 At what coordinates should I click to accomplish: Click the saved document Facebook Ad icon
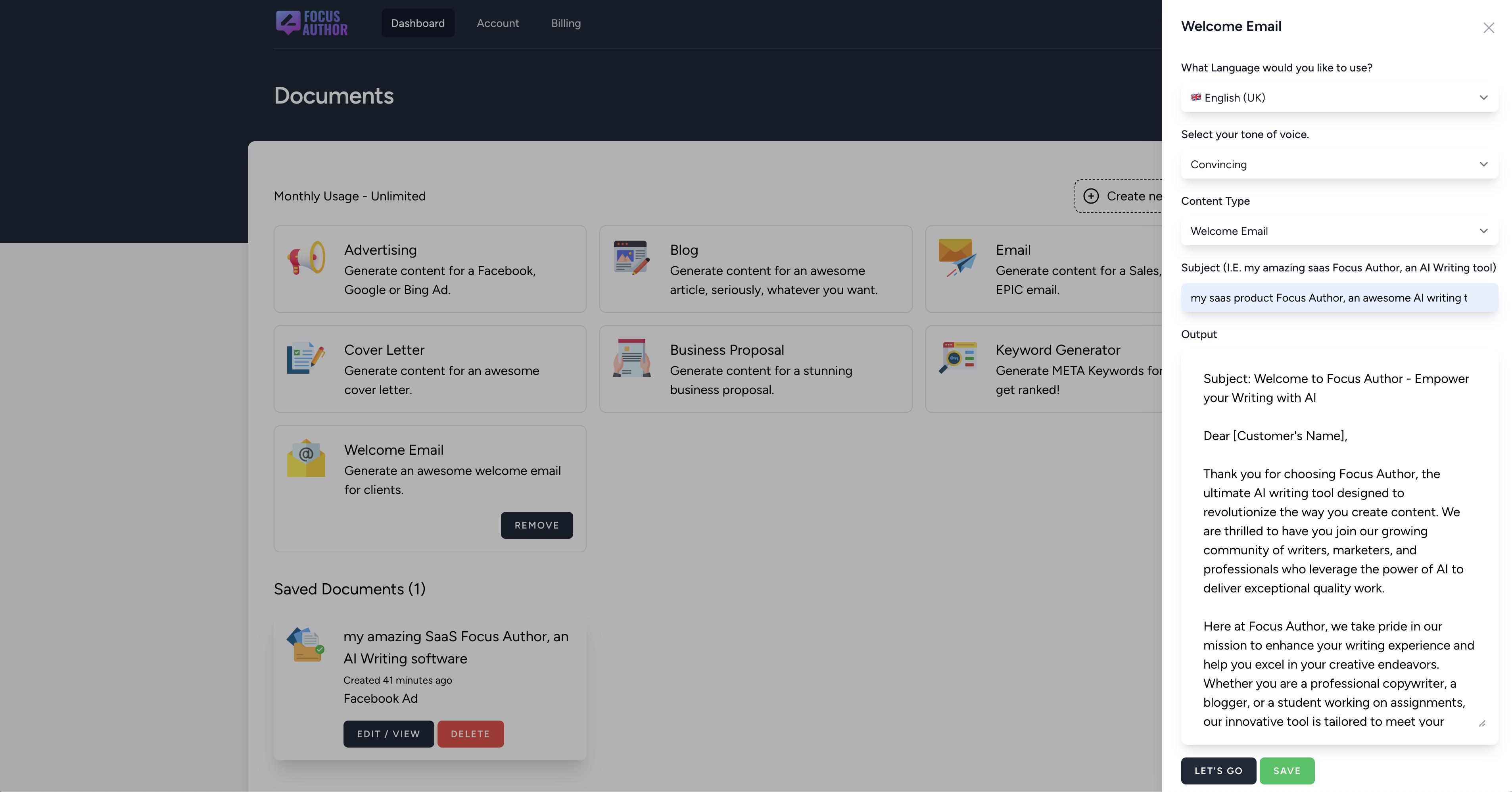(305, 645)
